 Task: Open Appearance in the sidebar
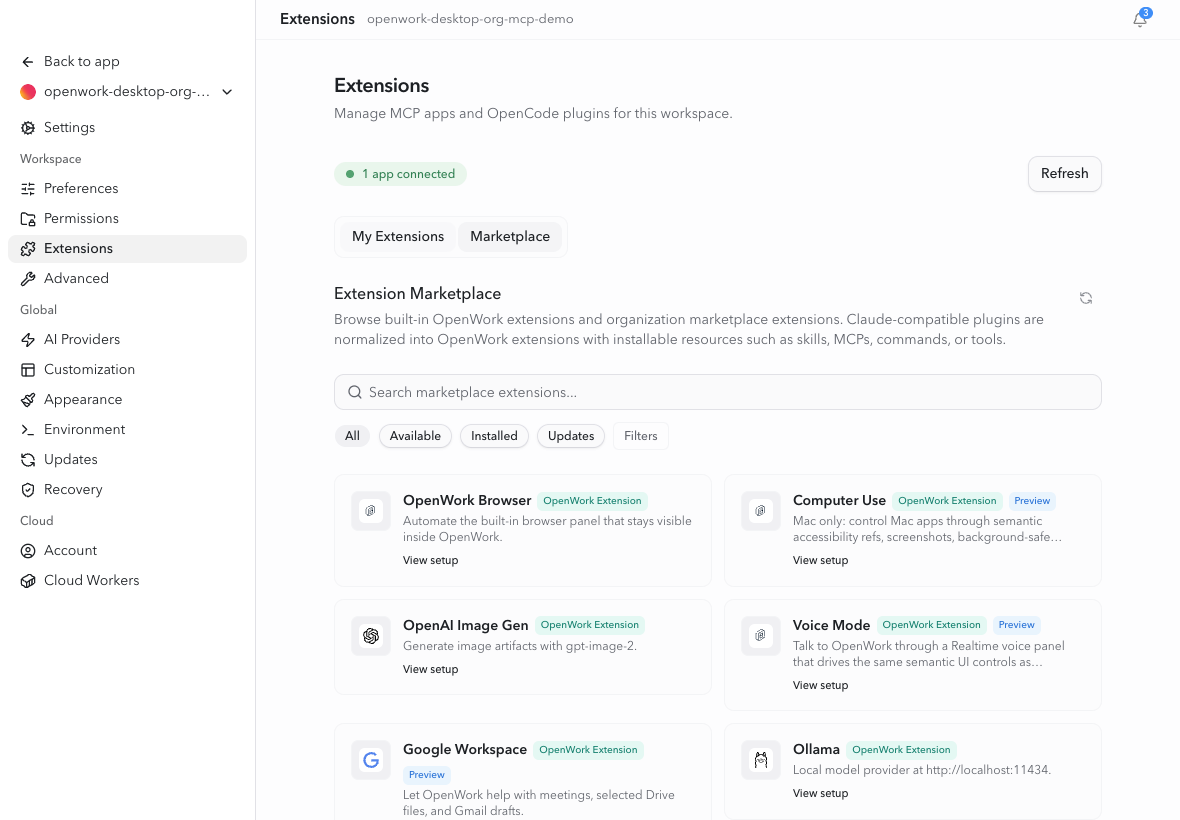point(127,400)
